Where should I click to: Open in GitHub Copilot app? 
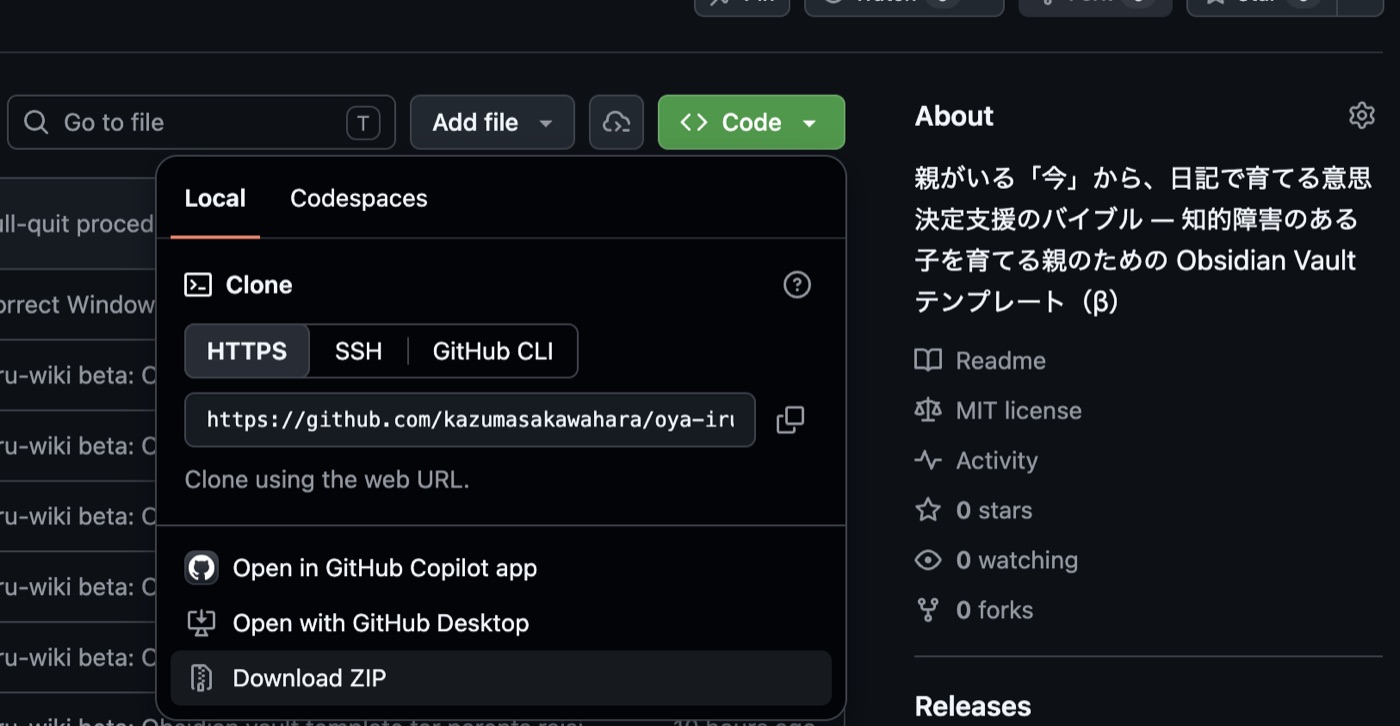(501, 568)
